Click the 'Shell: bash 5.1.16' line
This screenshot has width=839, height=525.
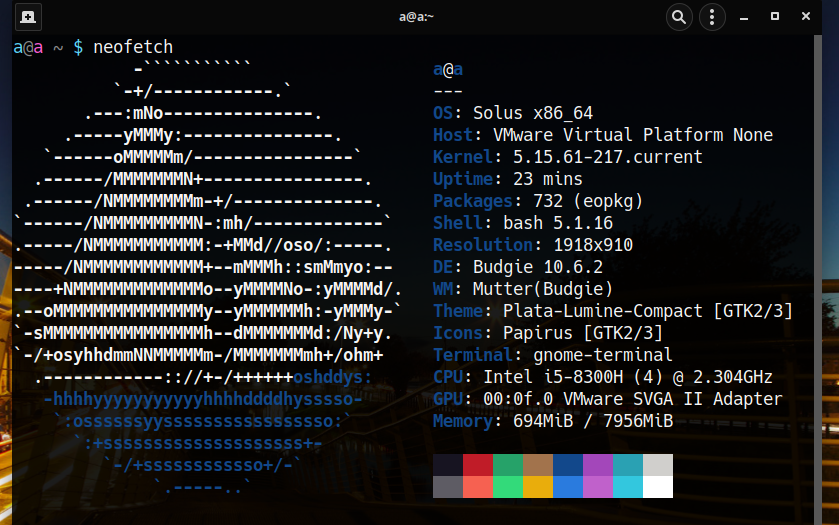coord(523,223)
